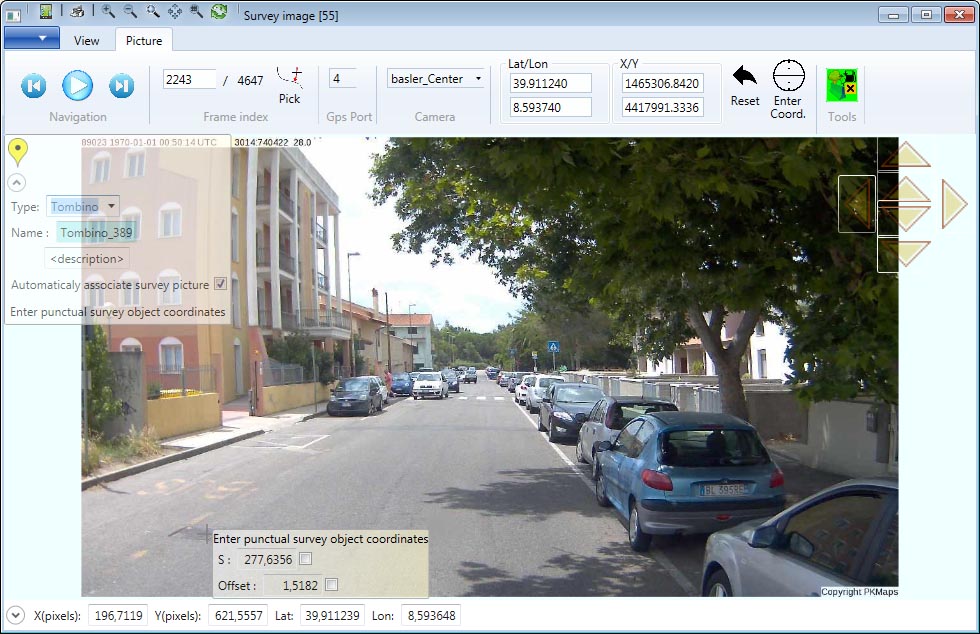The height and width of the screenshot is (634, 980).
Task: Click the Y(pixels) field 621,5557
Action: point(238,615)
